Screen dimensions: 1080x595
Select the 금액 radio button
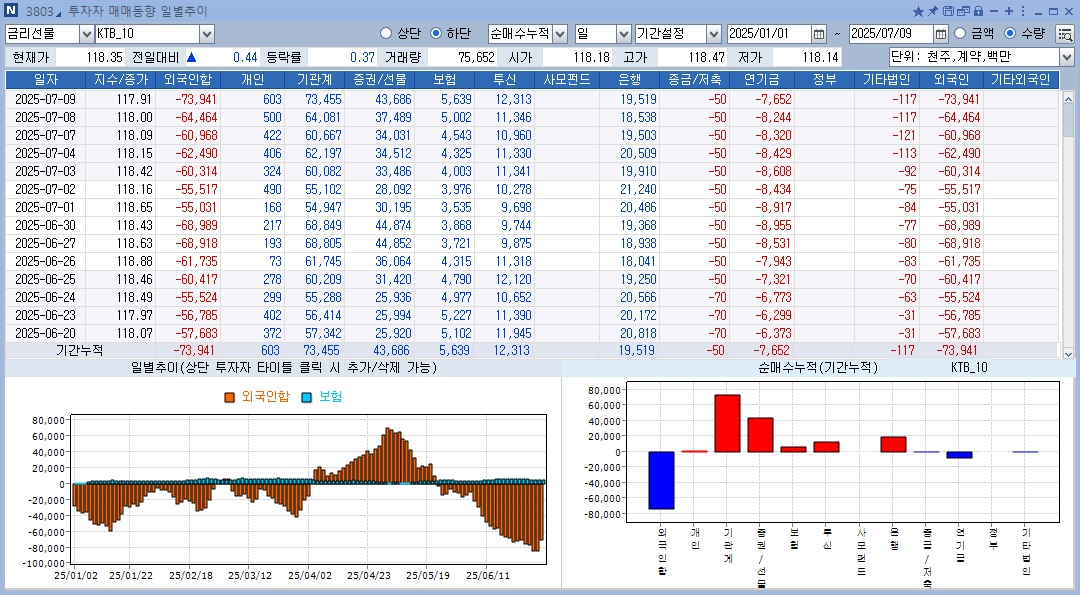coord(960,33)
